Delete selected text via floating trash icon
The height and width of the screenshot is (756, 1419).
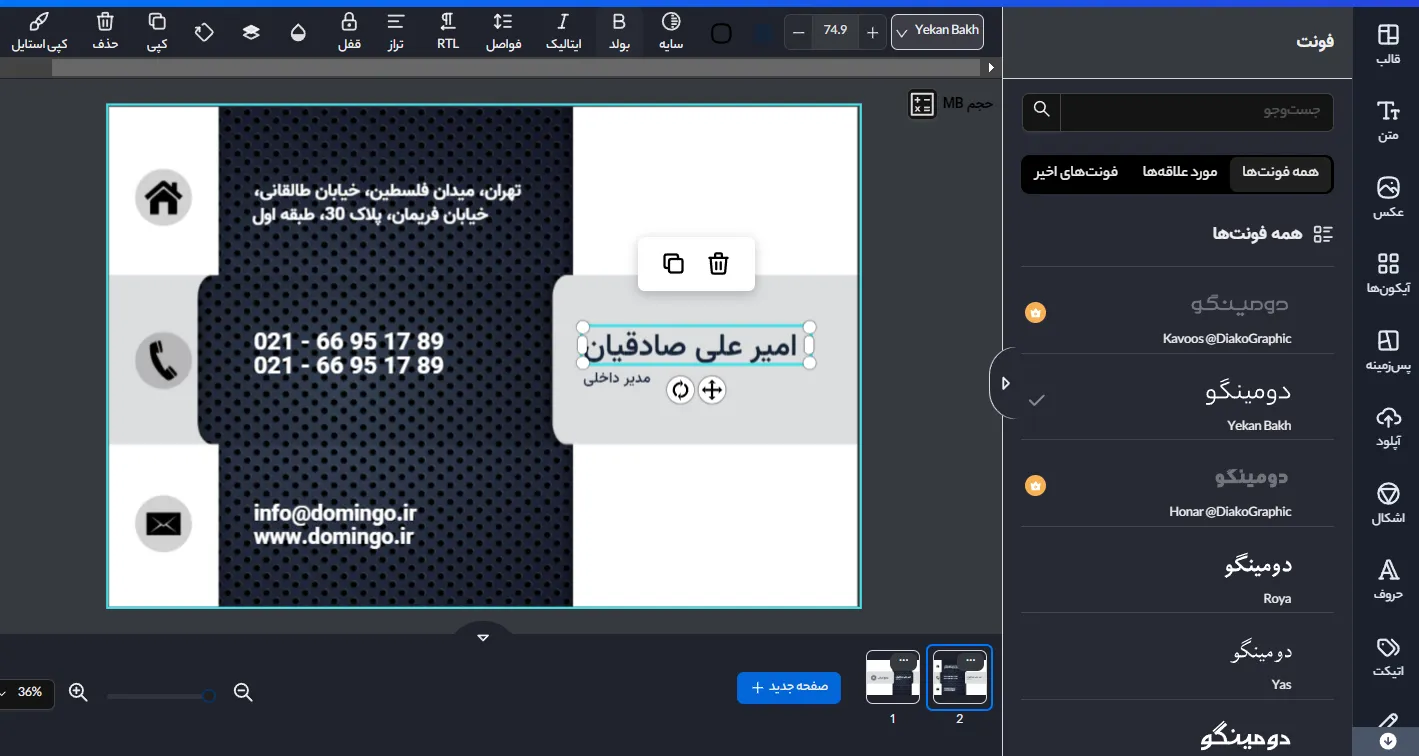718,264
